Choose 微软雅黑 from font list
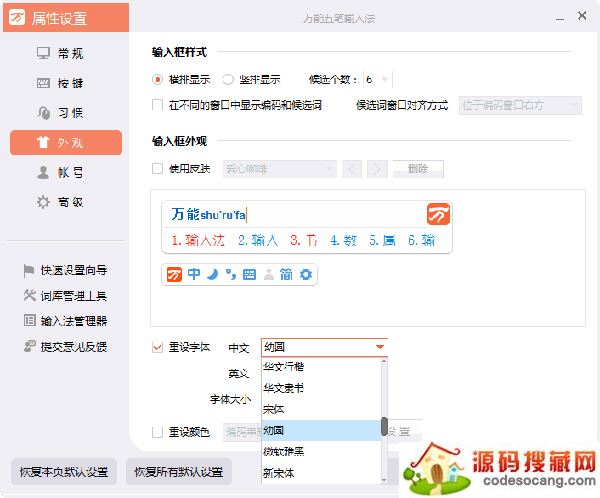 [321, 452]
